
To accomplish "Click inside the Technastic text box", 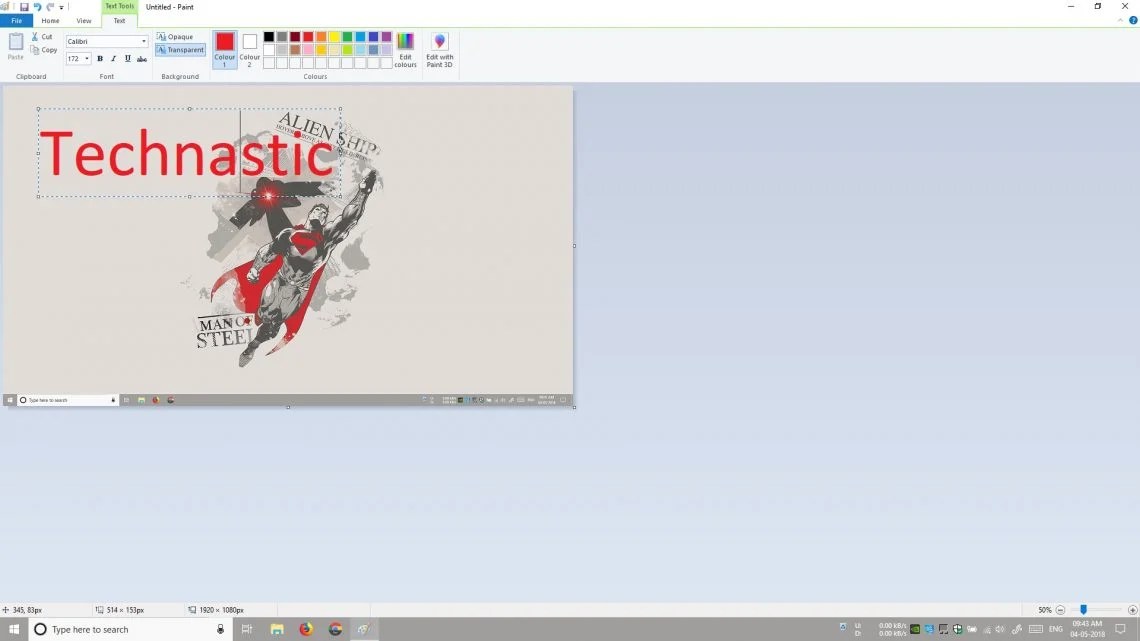I will pyautogui.click(x=189, y=153).
